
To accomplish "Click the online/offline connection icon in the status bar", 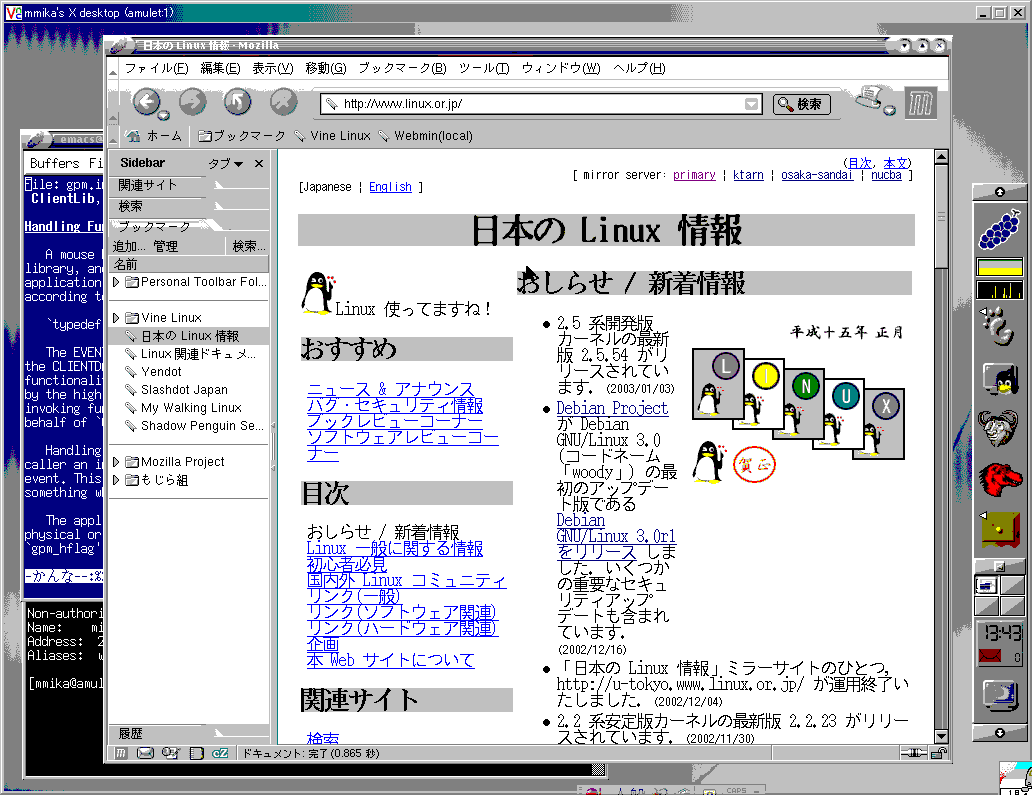I will [x=914, y=753].
